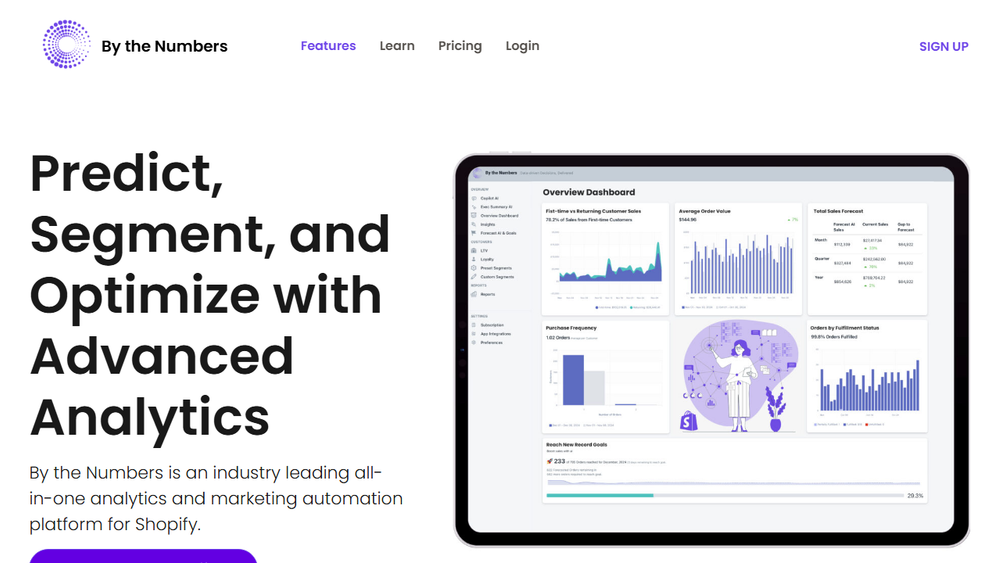Click the App Integrations sidebar icon
This screenshot has height=563, width=1000.
click(x=474, y=334)
